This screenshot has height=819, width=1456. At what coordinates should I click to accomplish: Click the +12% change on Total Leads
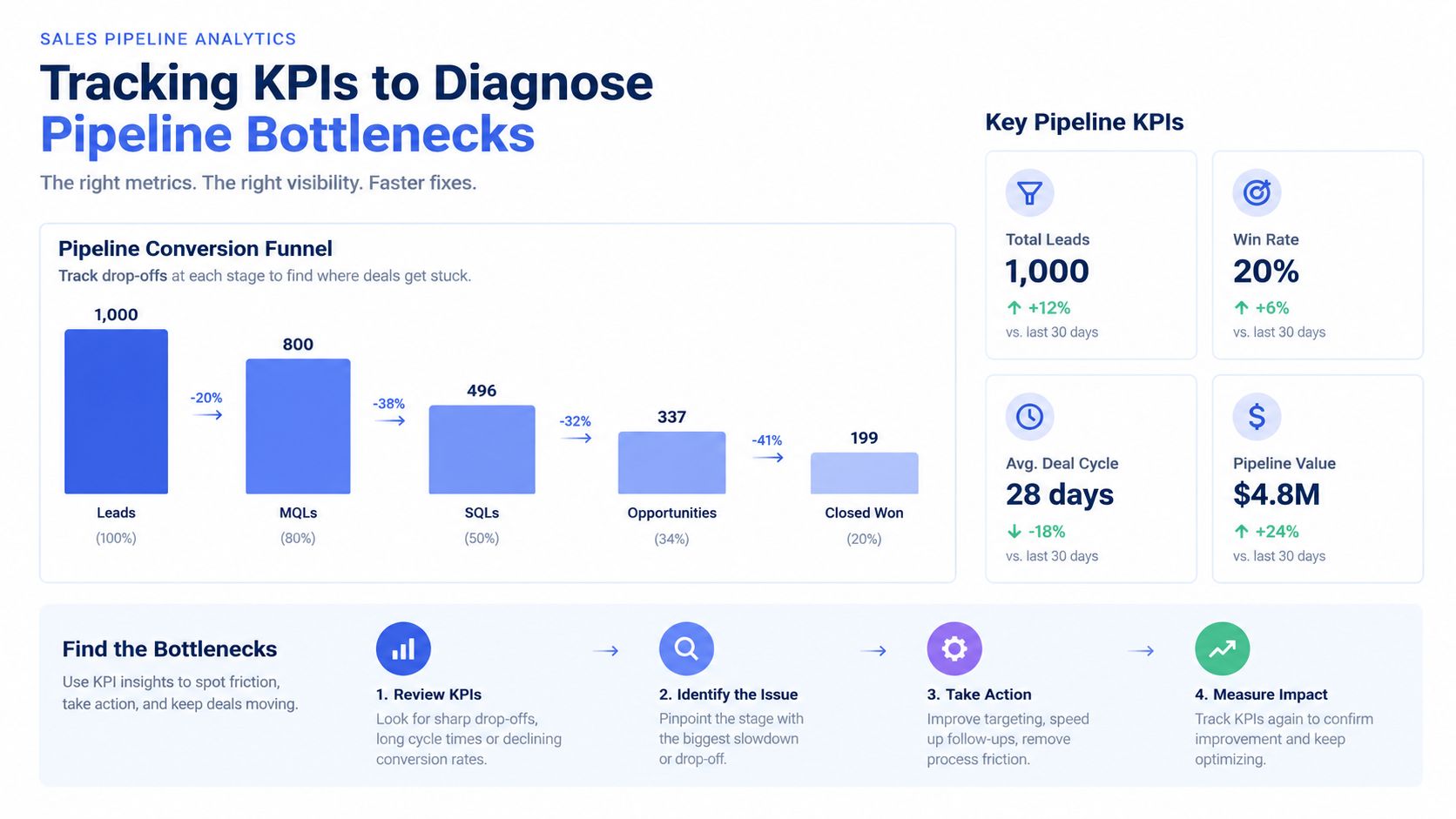click(1048, 308)
